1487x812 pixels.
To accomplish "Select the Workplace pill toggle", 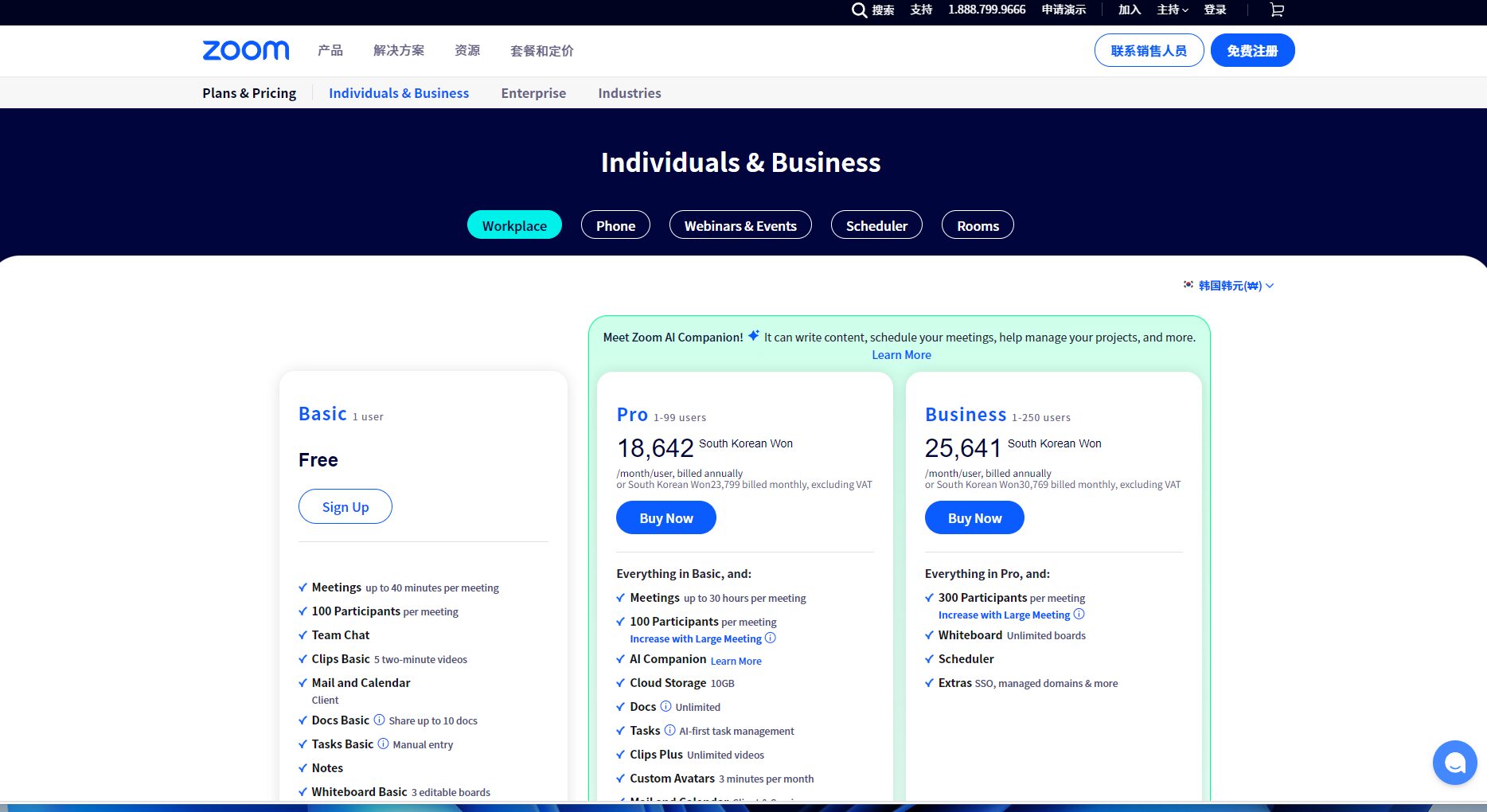I will pos(514,225).
